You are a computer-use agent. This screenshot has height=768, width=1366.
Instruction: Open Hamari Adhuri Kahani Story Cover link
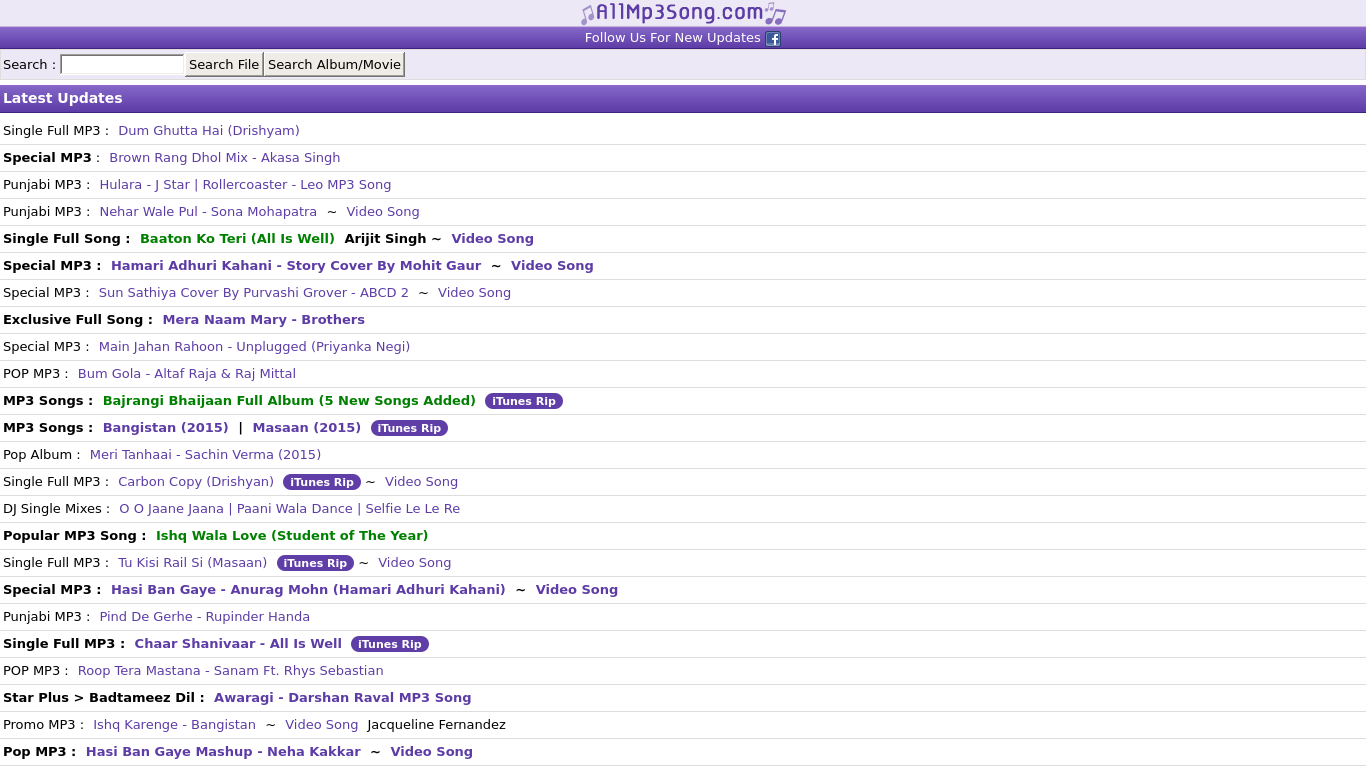[x=296, y=266]
